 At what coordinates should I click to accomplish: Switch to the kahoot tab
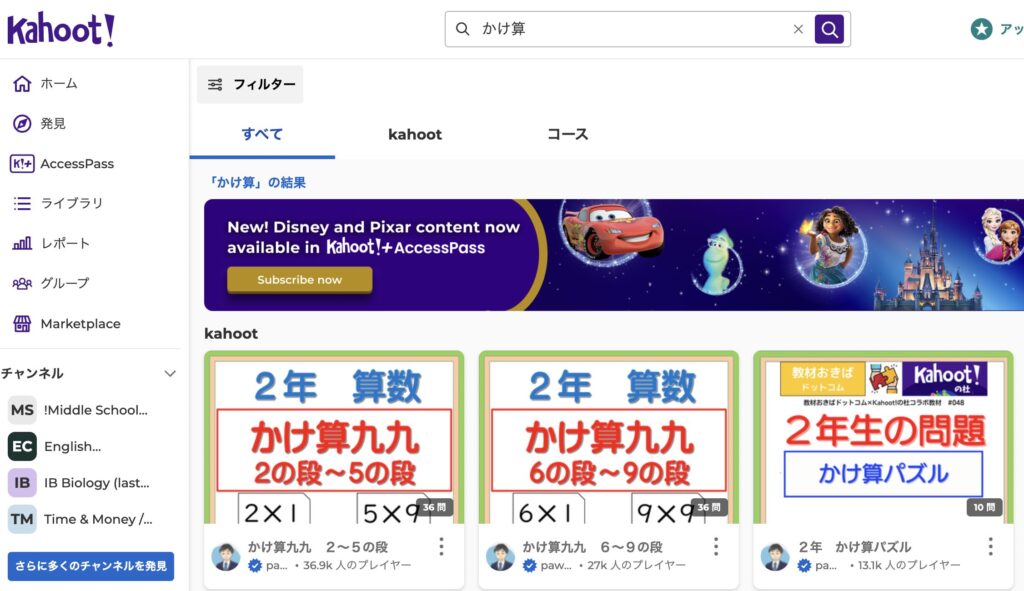(415, 135)
